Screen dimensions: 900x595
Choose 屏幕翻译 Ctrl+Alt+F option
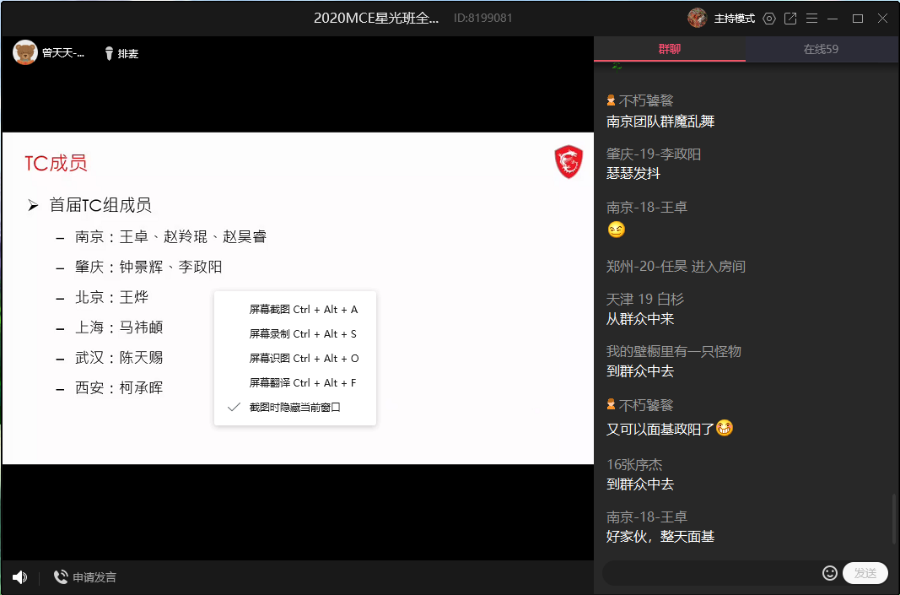coord(302,383)
